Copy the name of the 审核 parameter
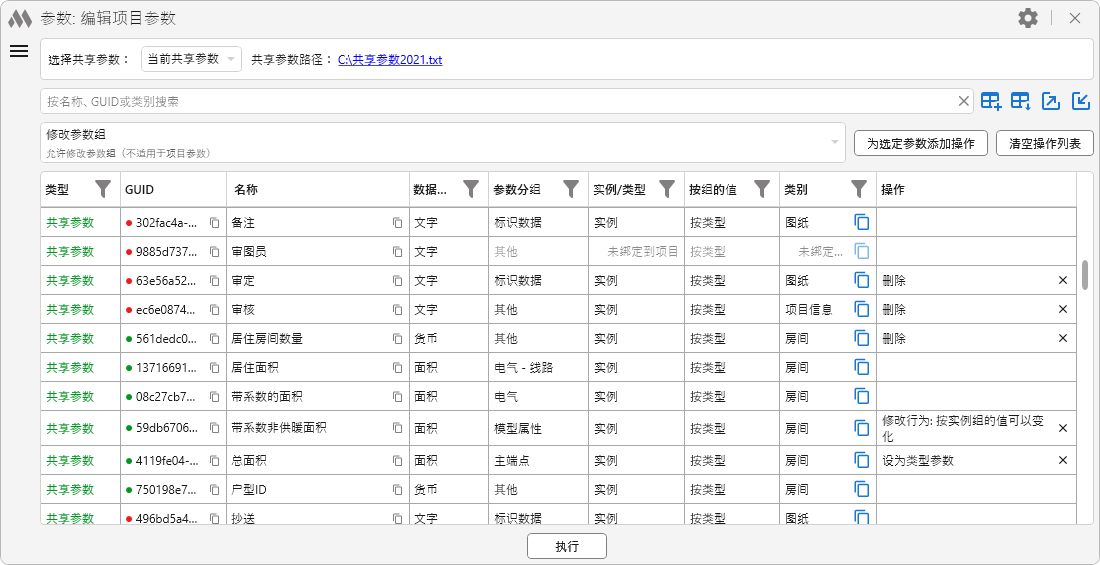 point(397,310)
